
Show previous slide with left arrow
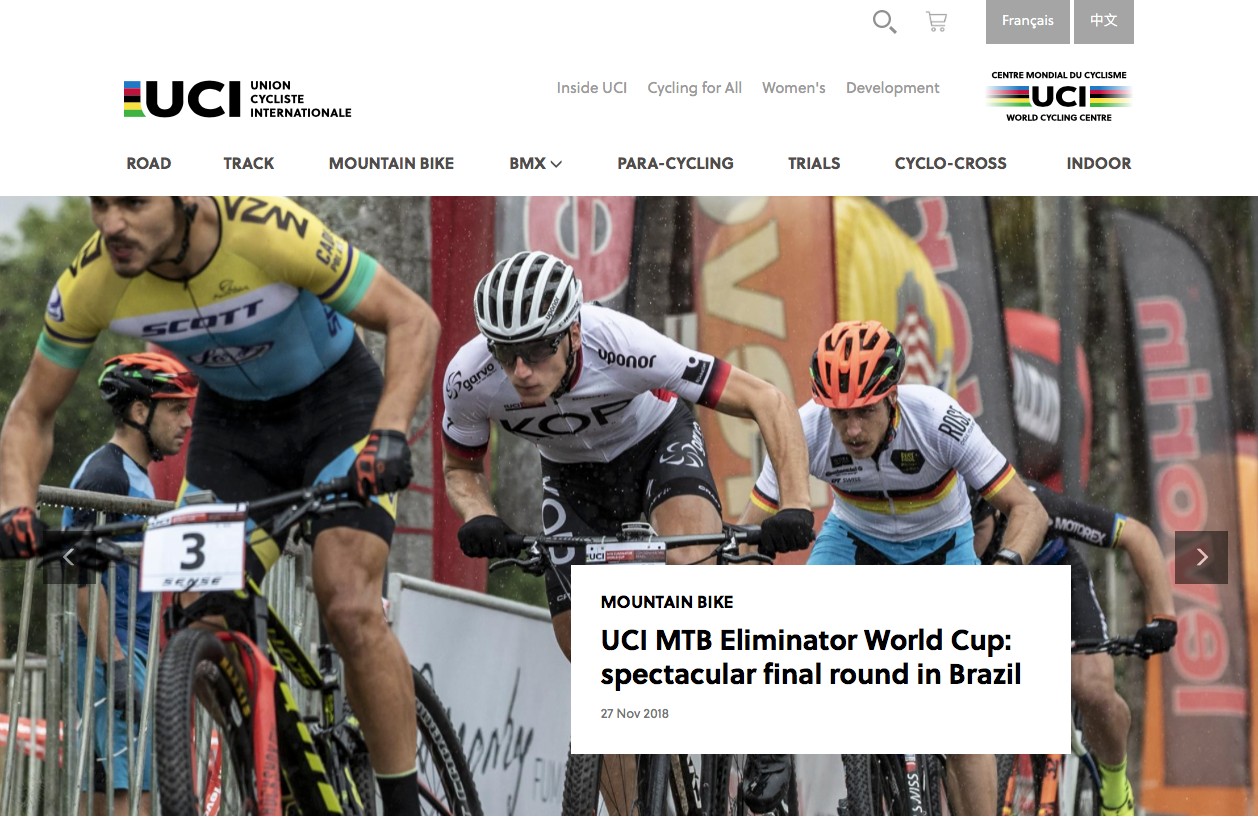[x=69, y=557]
